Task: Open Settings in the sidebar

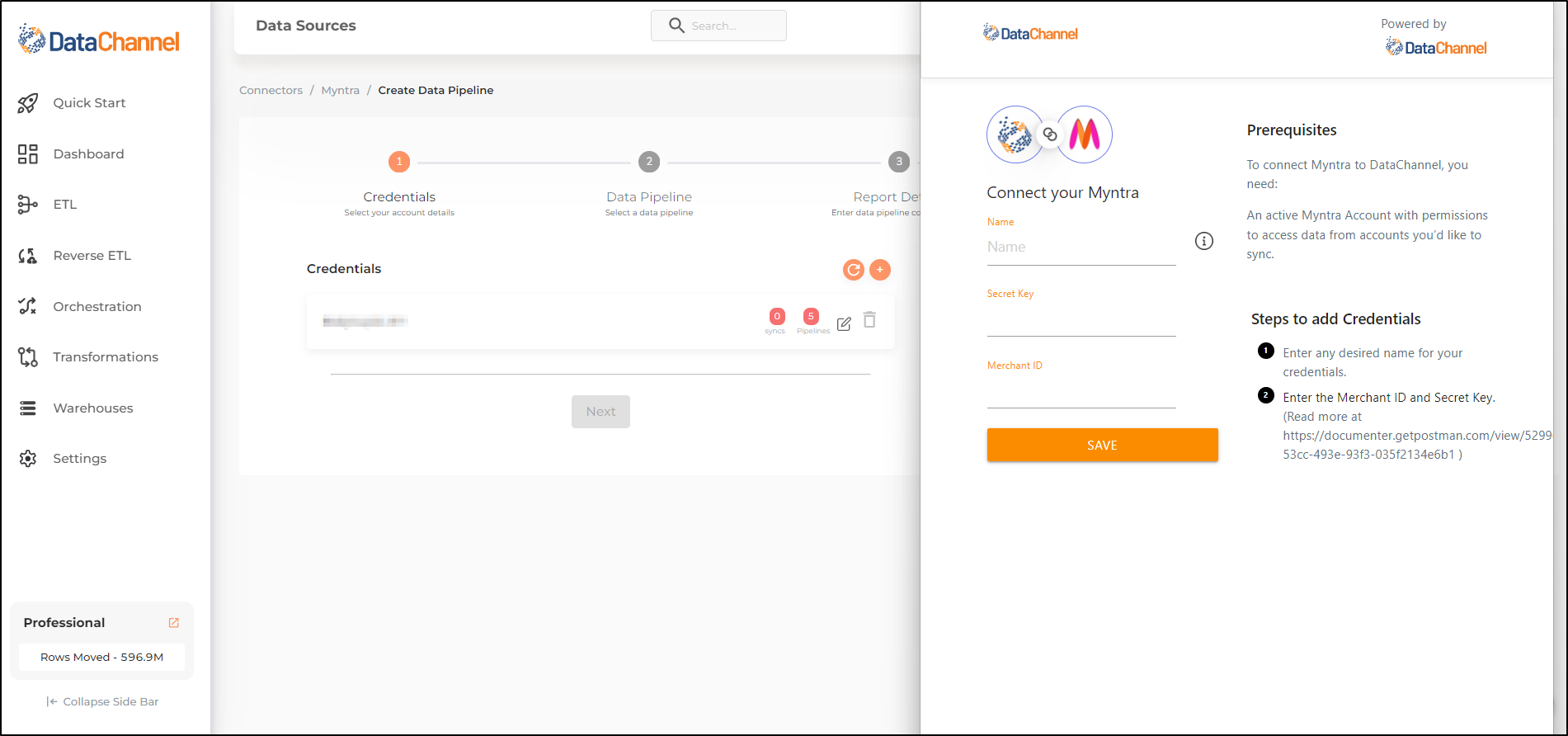Action: (79, 459)
